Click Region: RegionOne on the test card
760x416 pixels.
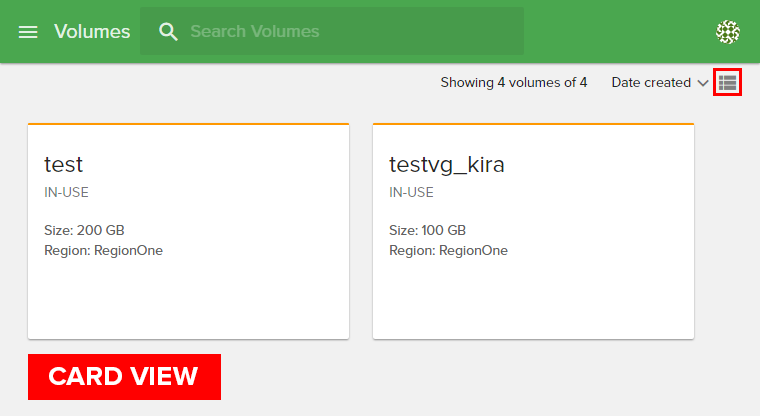pyautogui.click(x=103, y=250)
